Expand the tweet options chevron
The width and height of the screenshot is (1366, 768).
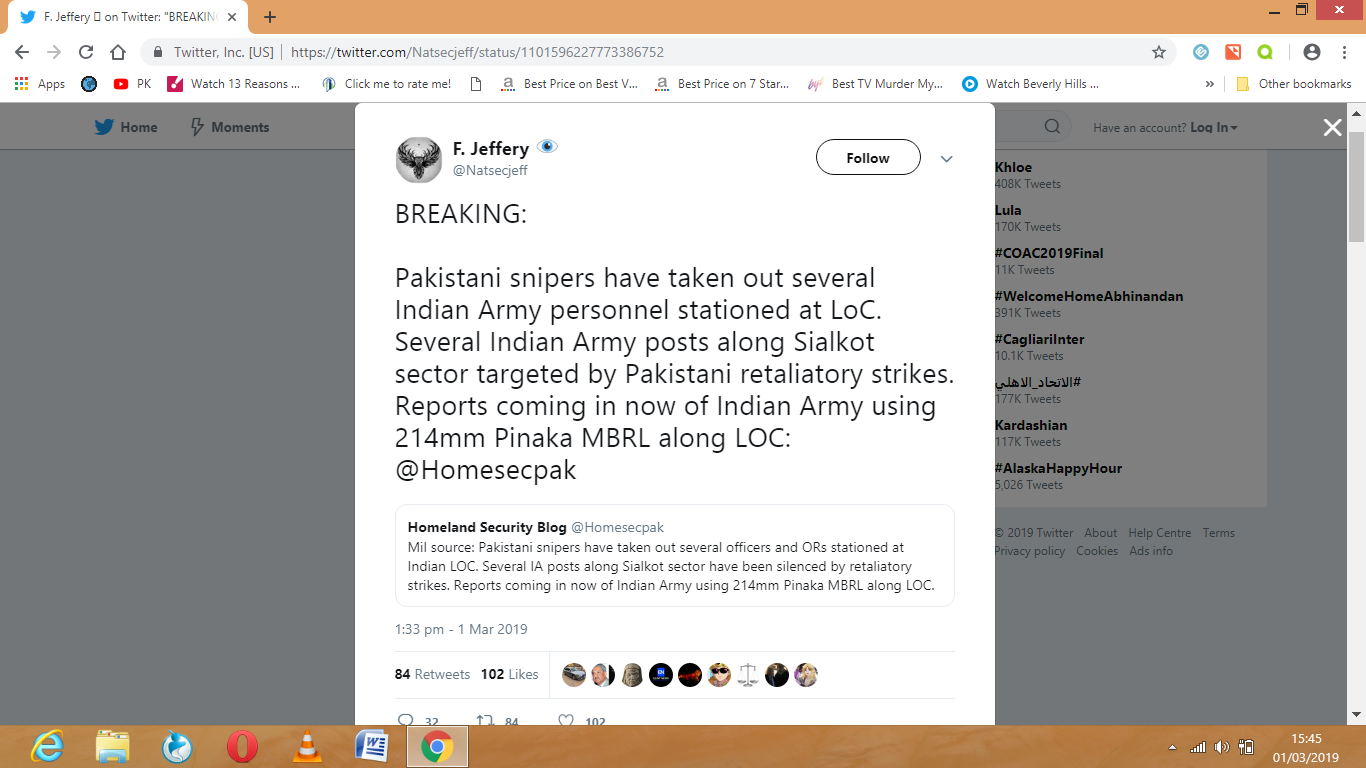[946, 159]
